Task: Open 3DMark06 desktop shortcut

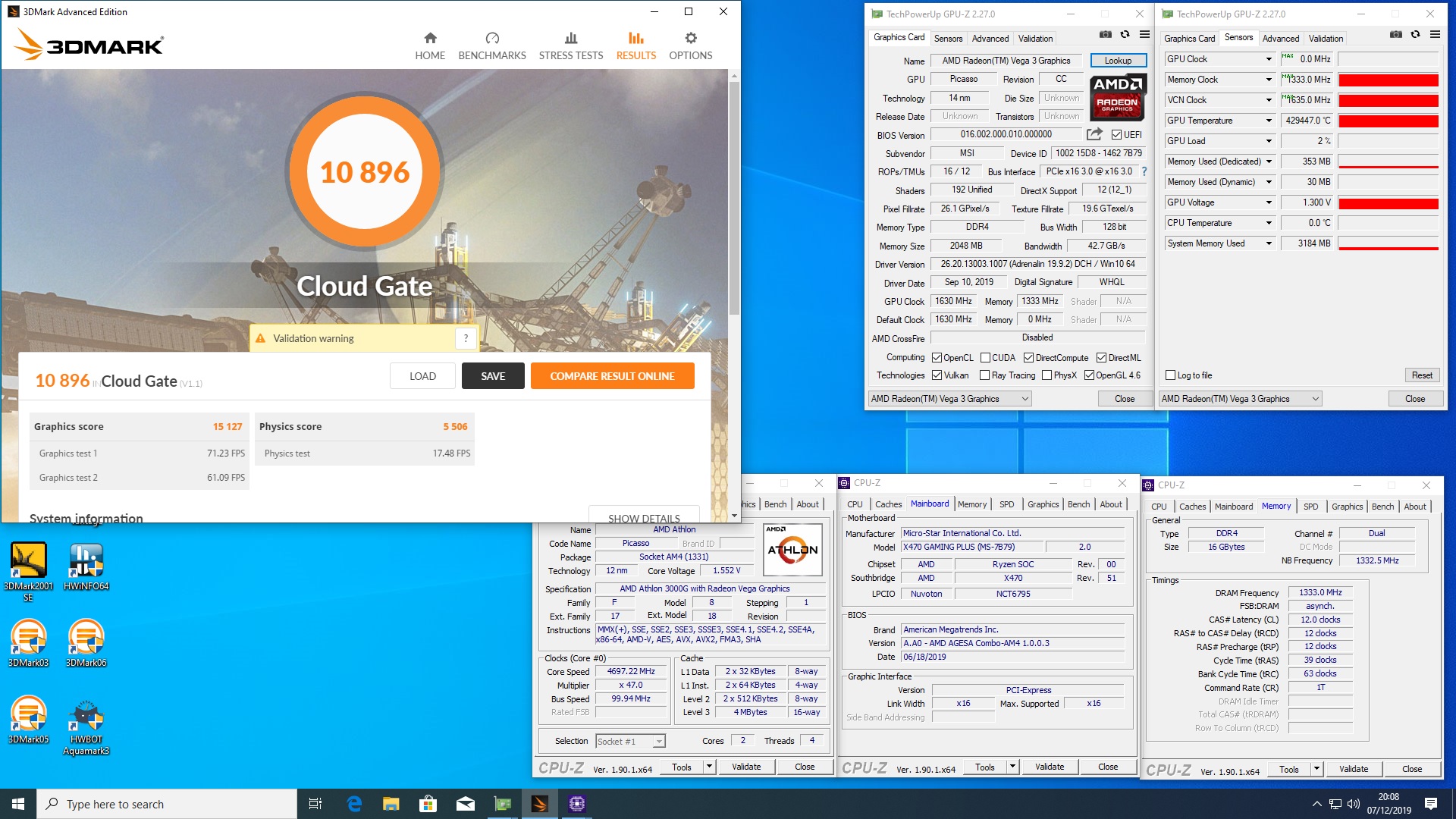Action: tap(86, 643)
